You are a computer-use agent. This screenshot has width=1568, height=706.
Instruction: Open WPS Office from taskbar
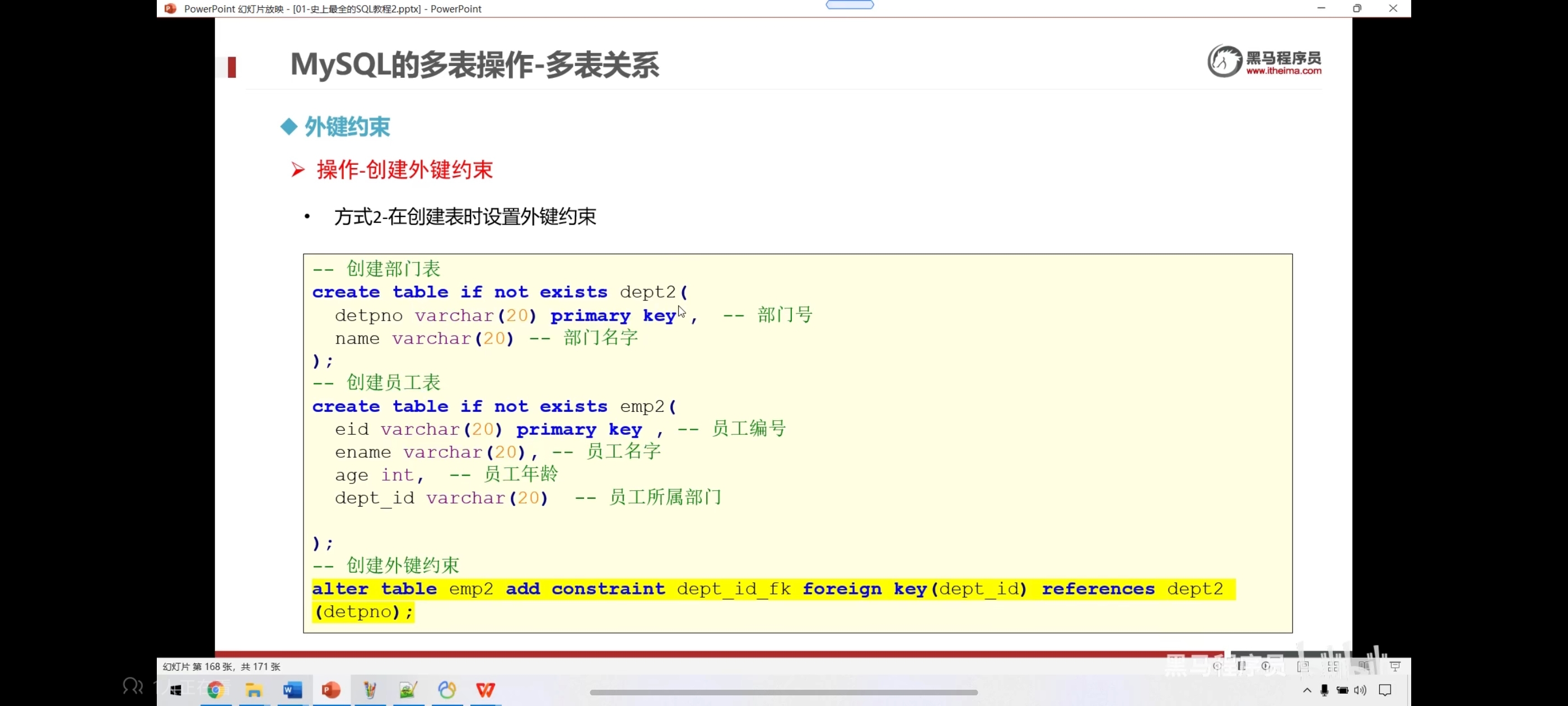(x=485, y=690)
